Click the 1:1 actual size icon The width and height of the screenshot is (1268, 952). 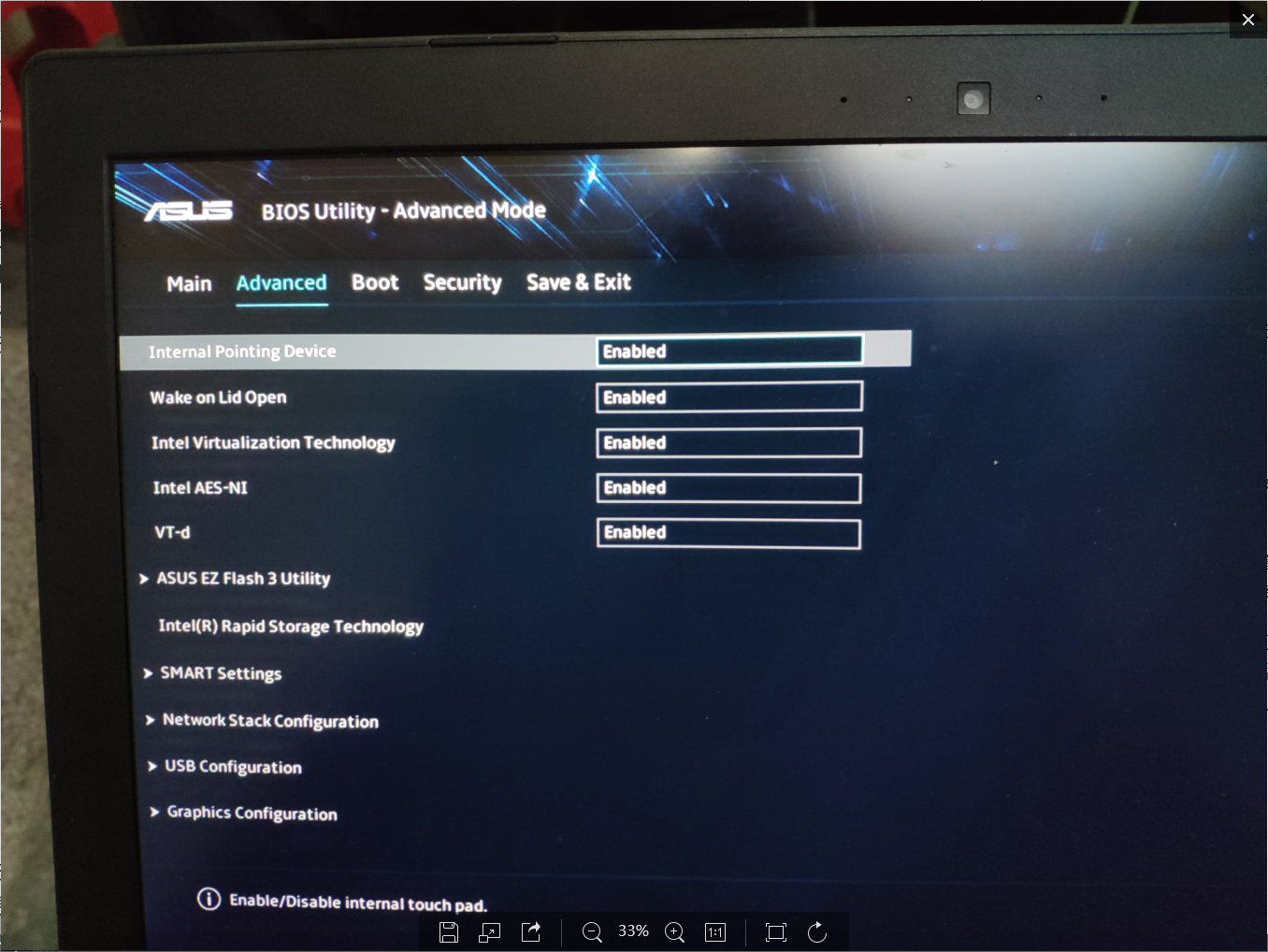[715, 931]
